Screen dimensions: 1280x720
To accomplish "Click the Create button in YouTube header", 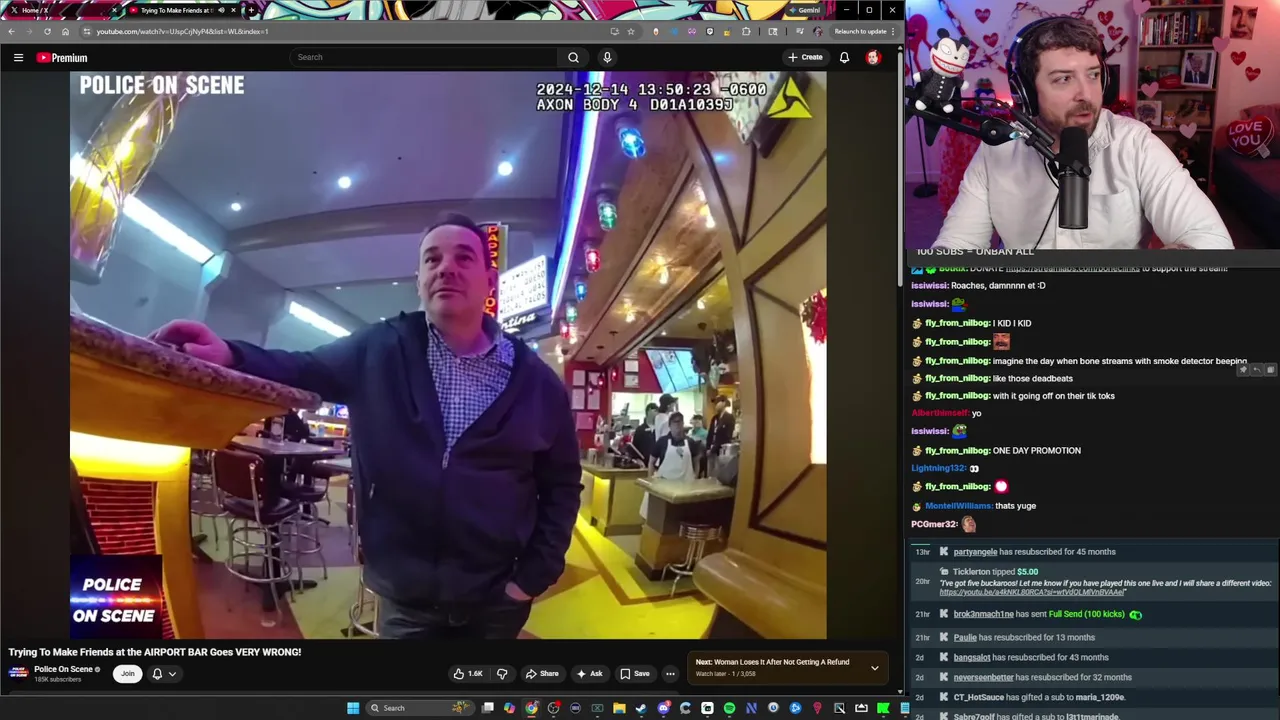I will click(x=805, y=57).
